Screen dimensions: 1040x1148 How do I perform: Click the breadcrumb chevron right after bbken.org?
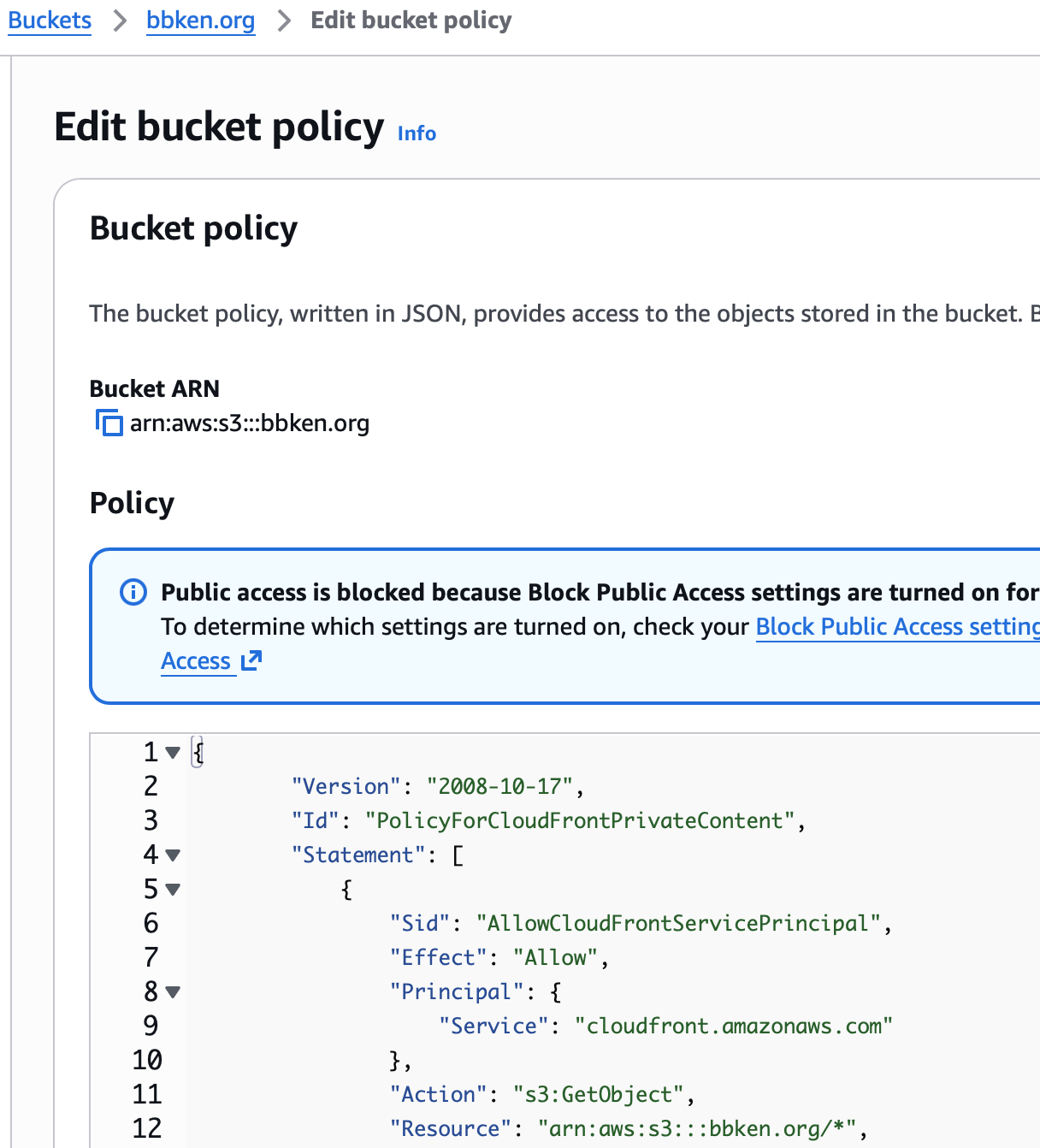tap(284, 21)
